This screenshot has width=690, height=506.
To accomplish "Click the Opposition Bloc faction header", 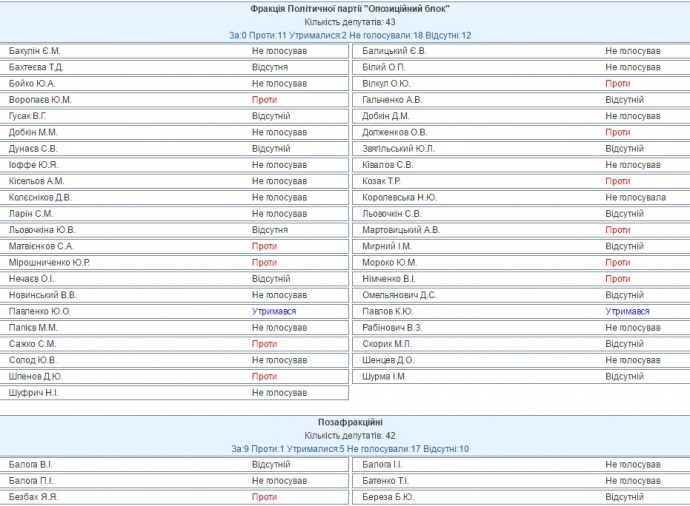I will [x=349, y=8].
